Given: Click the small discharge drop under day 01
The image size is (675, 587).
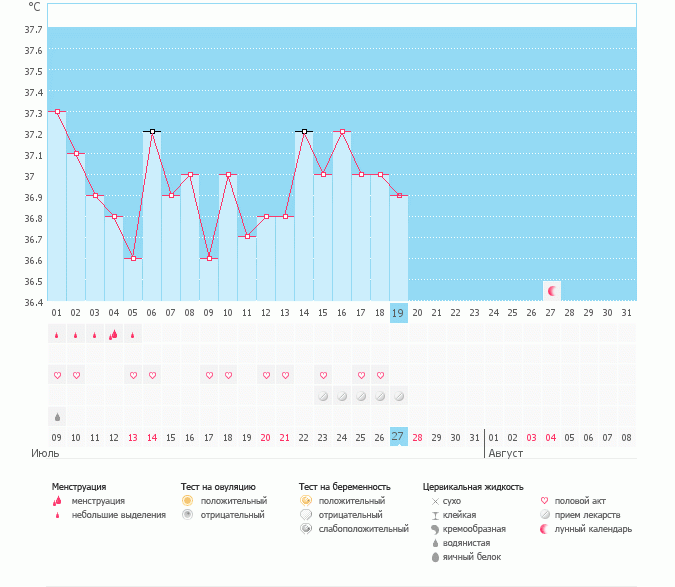Looking at the screenshot, I should 57,336.
